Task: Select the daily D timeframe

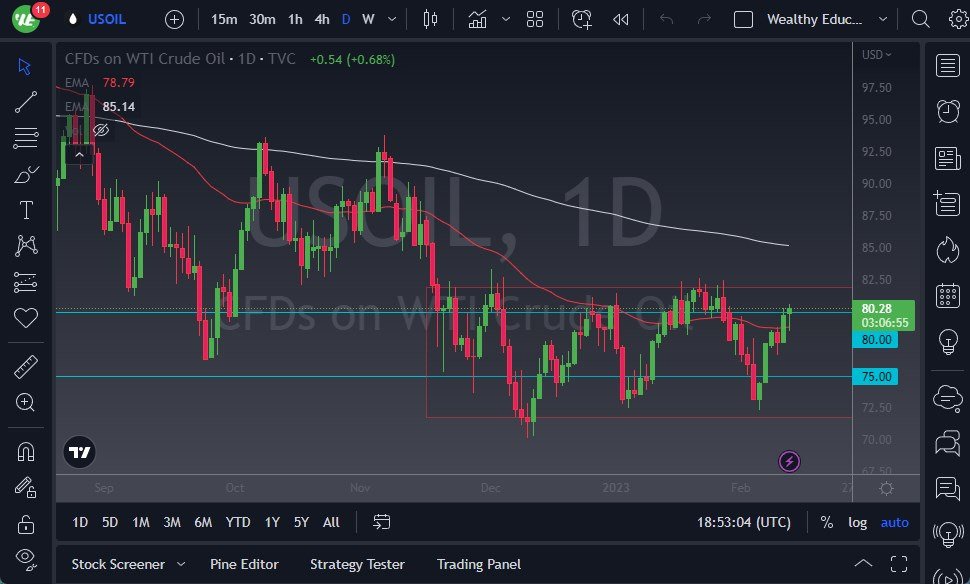Action: tap(346, 19)
